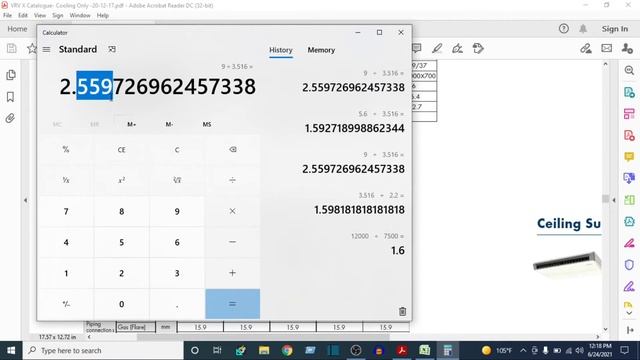This screenshot has height=360, width=640.
Task: Open the View menu in Acrobat Reader
Action: [x=40, y=16]
